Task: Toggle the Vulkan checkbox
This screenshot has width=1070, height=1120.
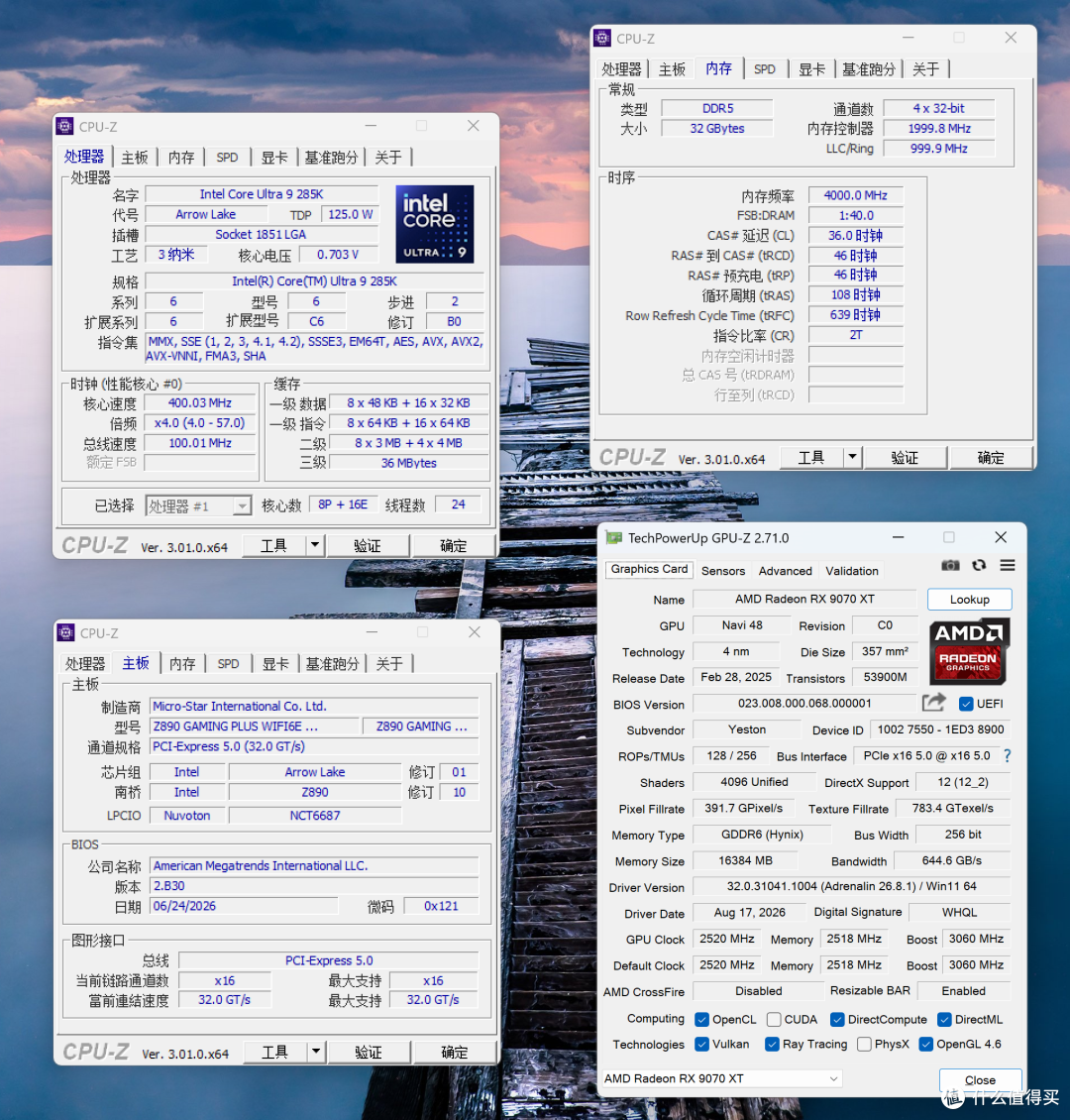Action: click(701, 1045)
